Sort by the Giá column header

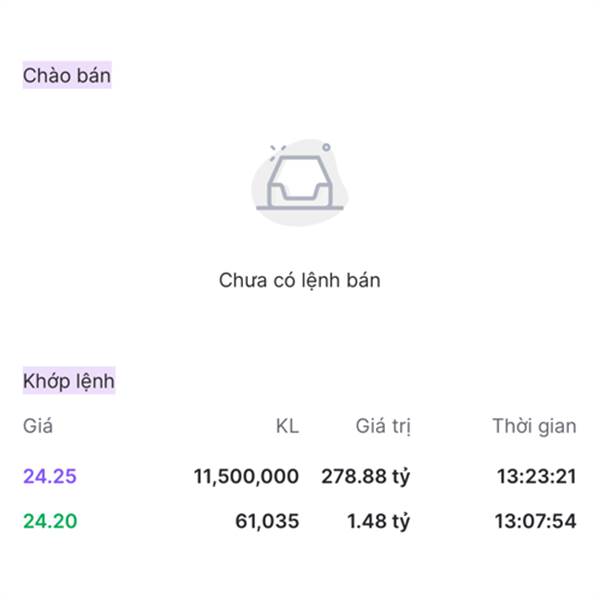(x=38, y=426)
